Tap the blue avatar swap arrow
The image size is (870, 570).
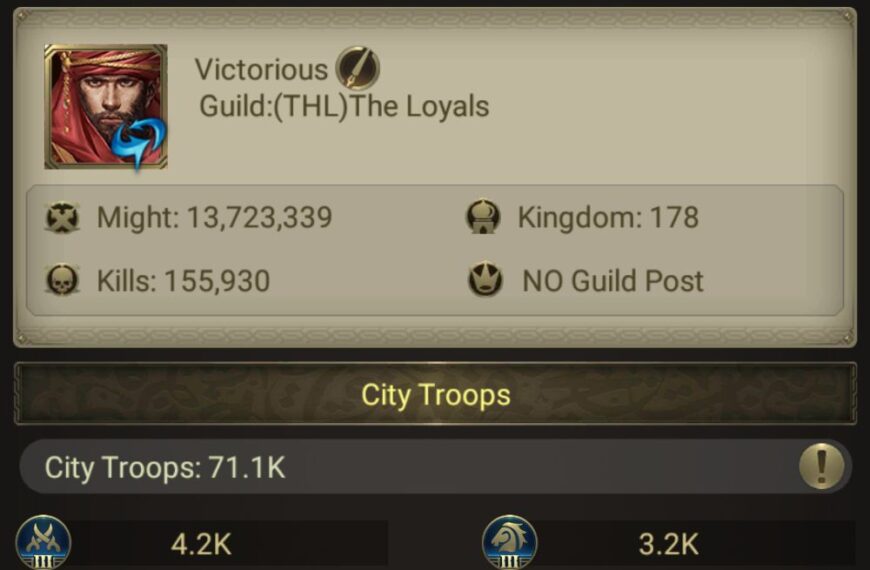(139, 143)
